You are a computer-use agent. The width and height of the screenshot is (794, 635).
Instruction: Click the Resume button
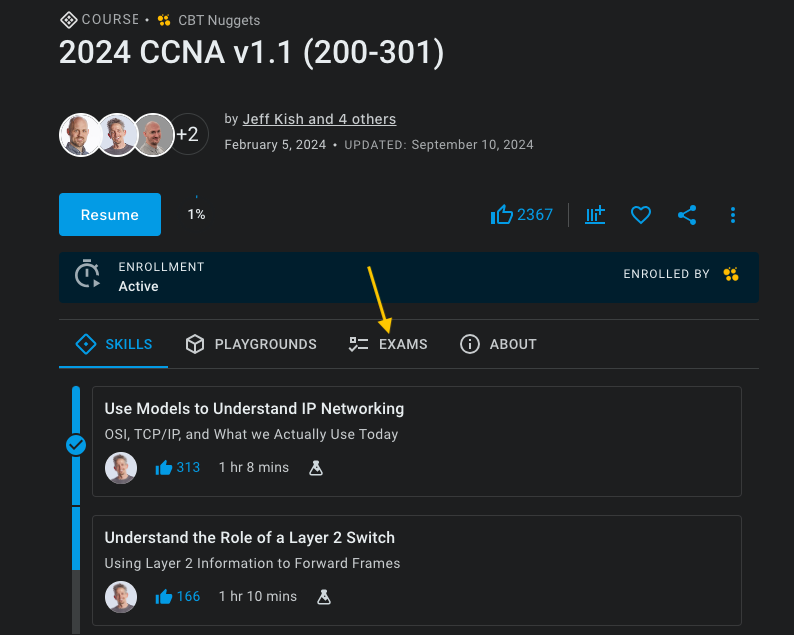110,214
